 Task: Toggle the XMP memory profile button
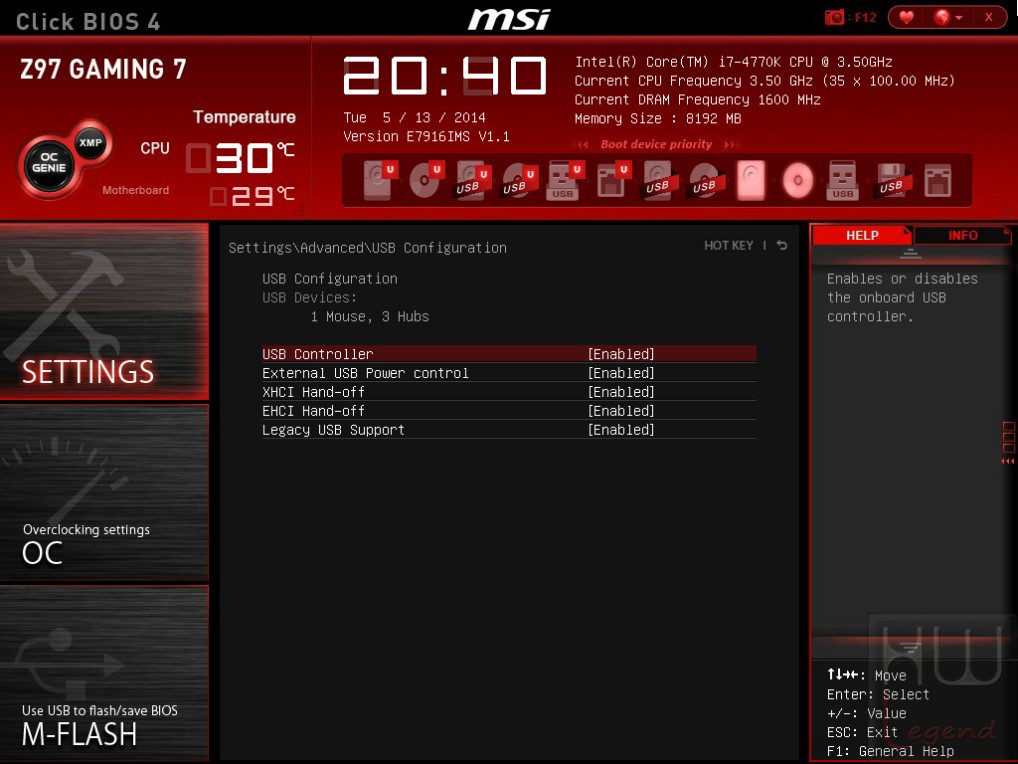[x=90, y=142]
